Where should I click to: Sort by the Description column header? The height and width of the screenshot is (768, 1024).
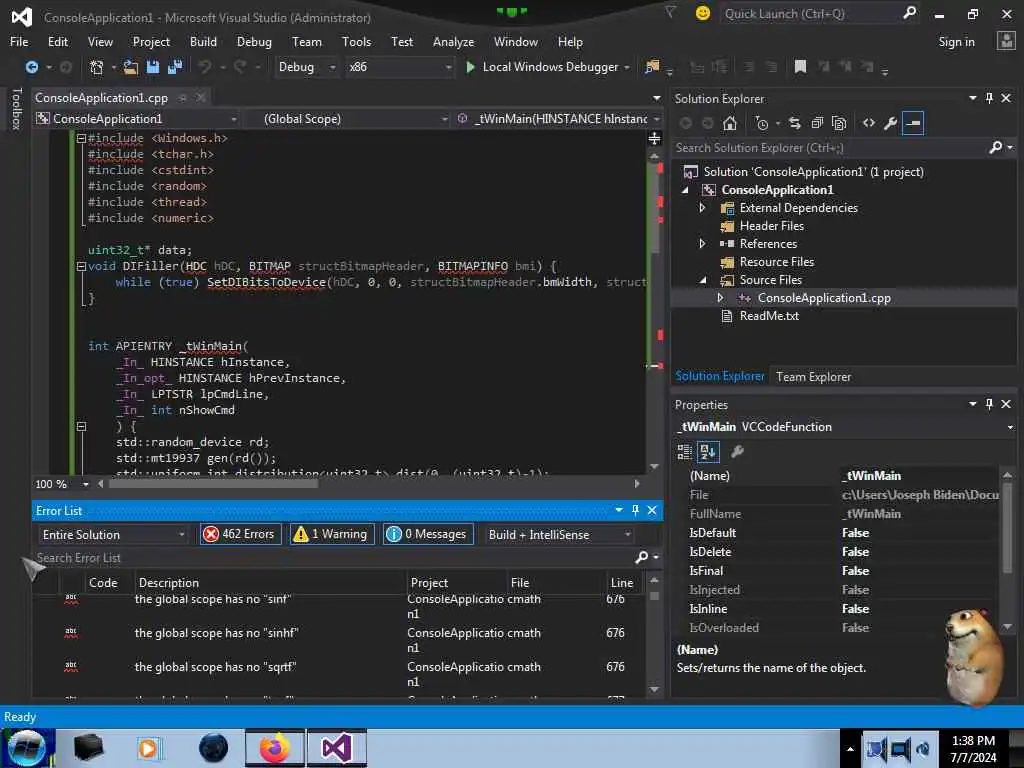[168, 583]
